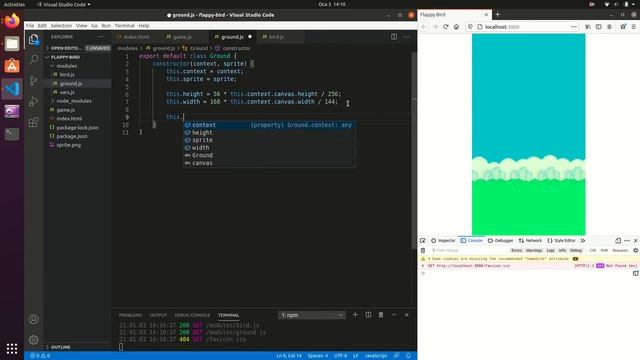Open the Extensions view
640x360 pixels.
[x=33, y=122]
